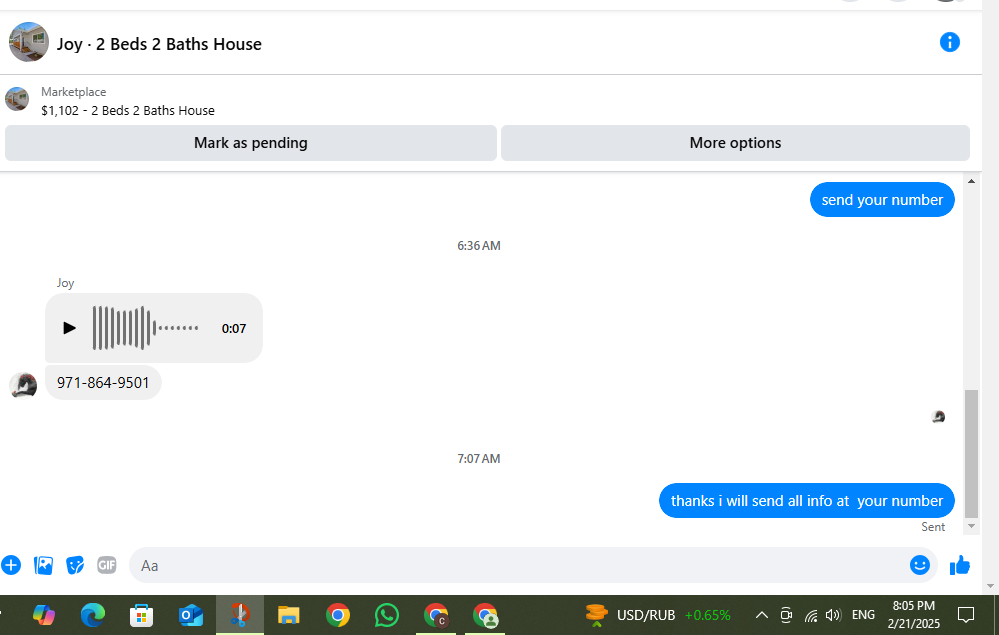Click Joy · 2 Beds 2 Baths House title
The width and height of the screenshot is (999, 635).
(159, 44)
